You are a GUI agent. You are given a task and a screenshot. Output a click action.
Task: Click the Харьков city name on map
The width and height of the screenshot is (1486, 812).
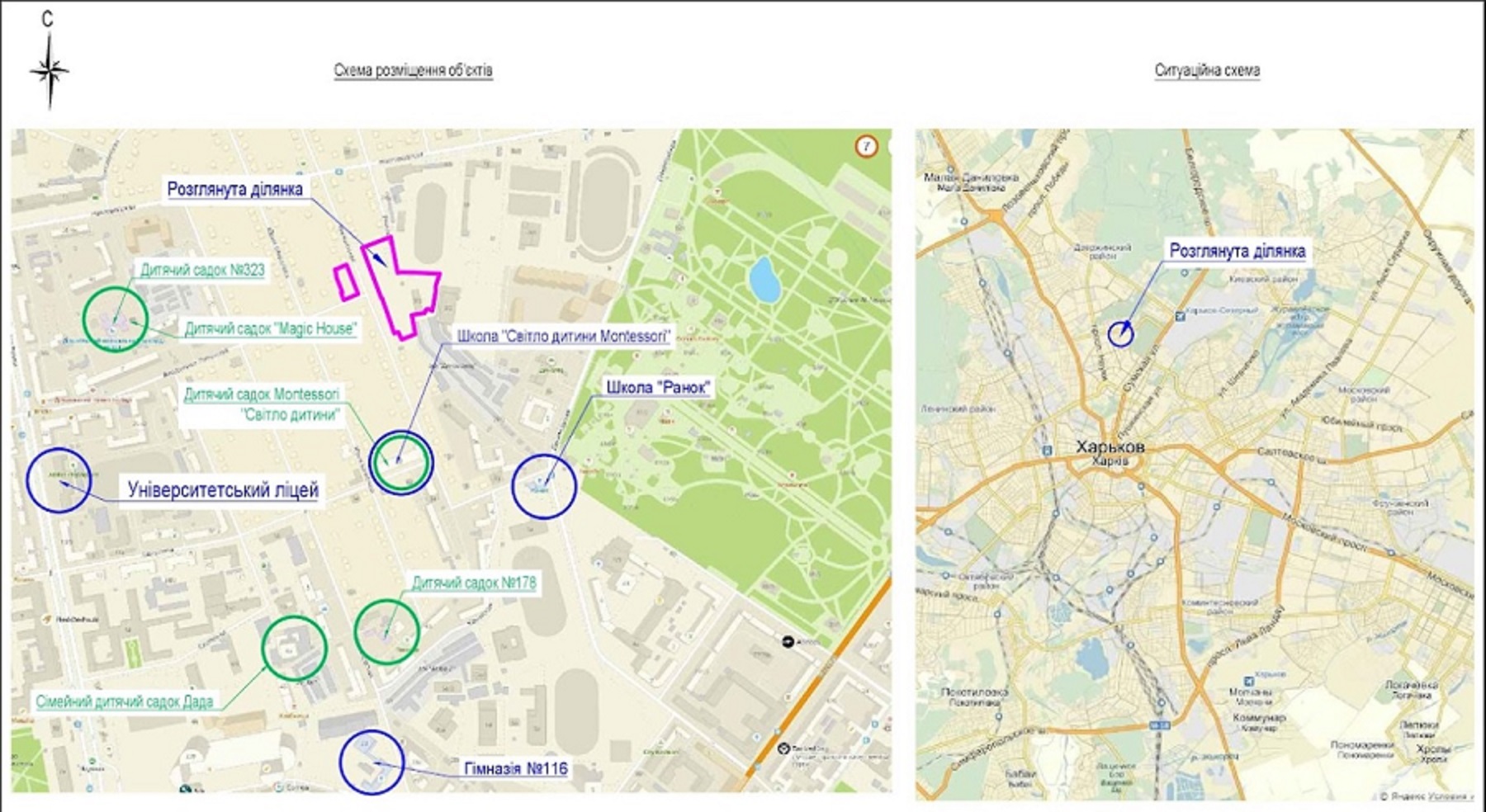pyautogui.click(x=1110, y=446)
